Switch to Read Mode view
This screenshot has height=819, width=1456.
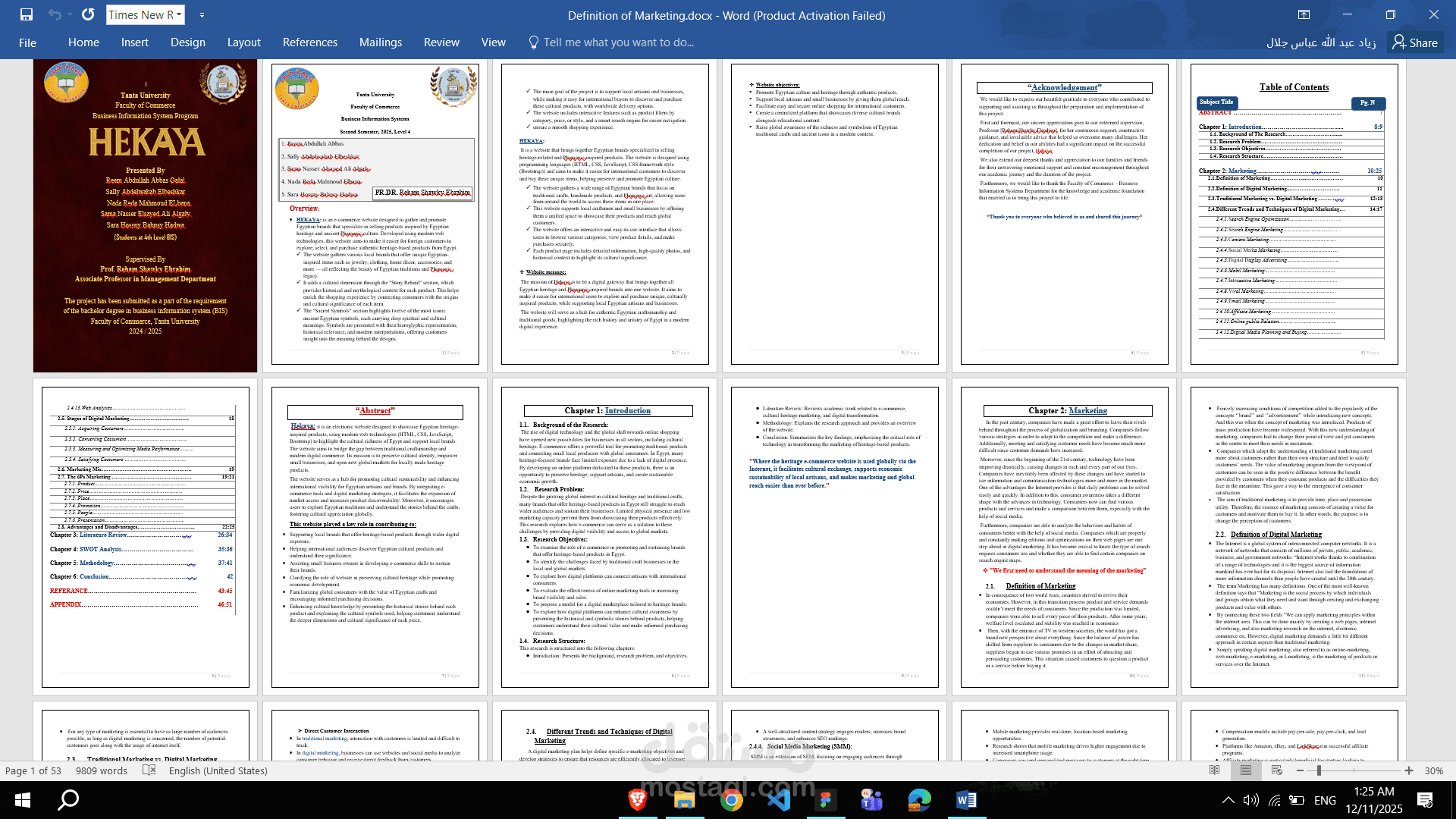coord(1215,770)
